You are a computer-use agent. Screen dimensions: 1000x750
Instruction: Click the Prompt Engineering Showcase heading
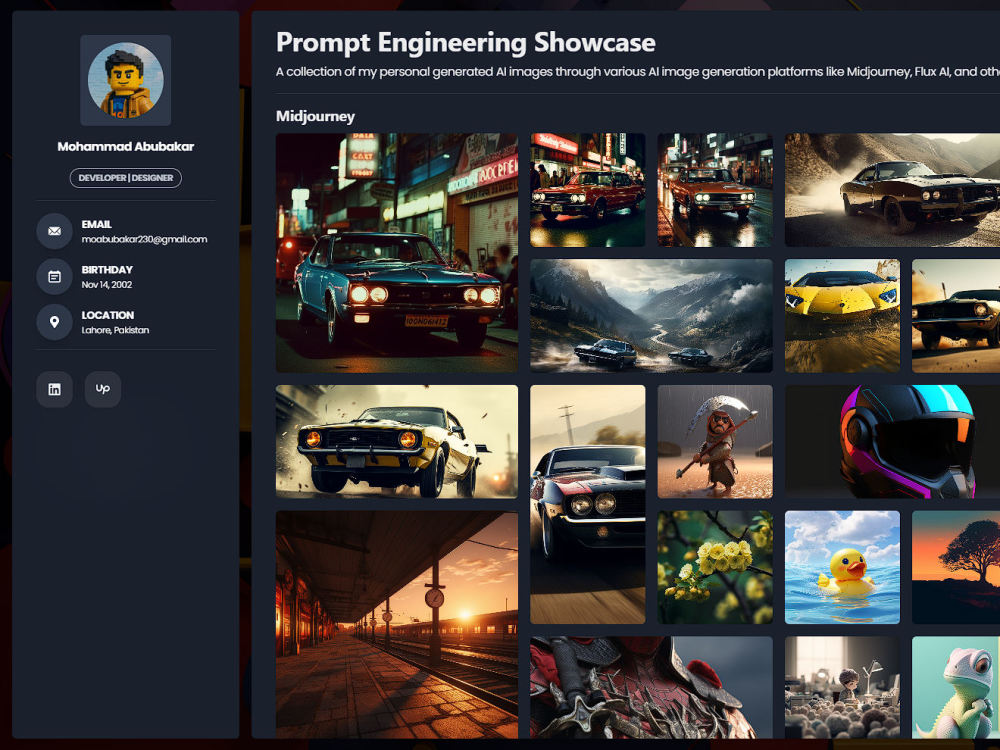466,43
